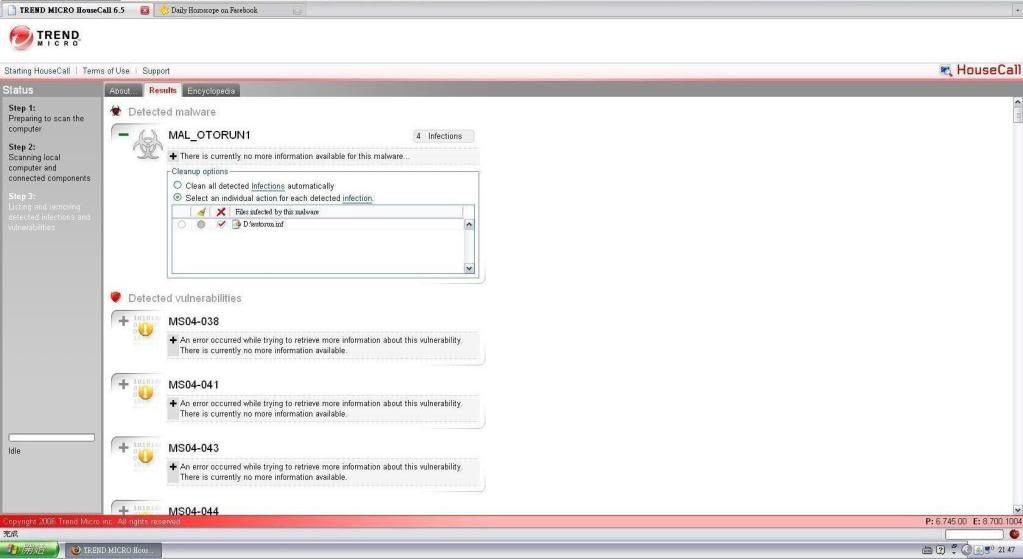Click the HouseCall logo icon at top right
The height and width of the screenshot is (559, 1023).
pyautogui.click(x=946, y=70)
